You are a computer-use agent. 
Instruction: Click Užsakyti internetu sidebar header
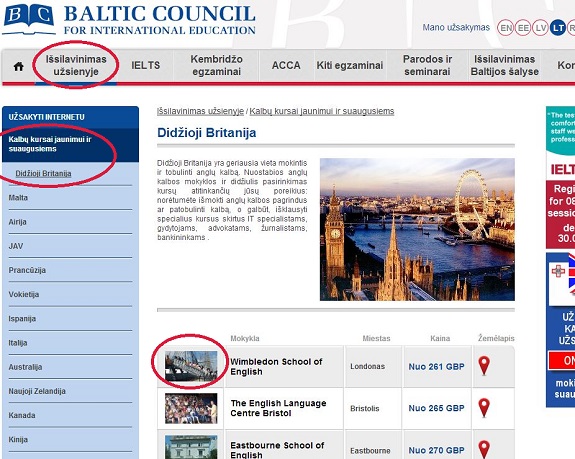[x=70, y=117]
